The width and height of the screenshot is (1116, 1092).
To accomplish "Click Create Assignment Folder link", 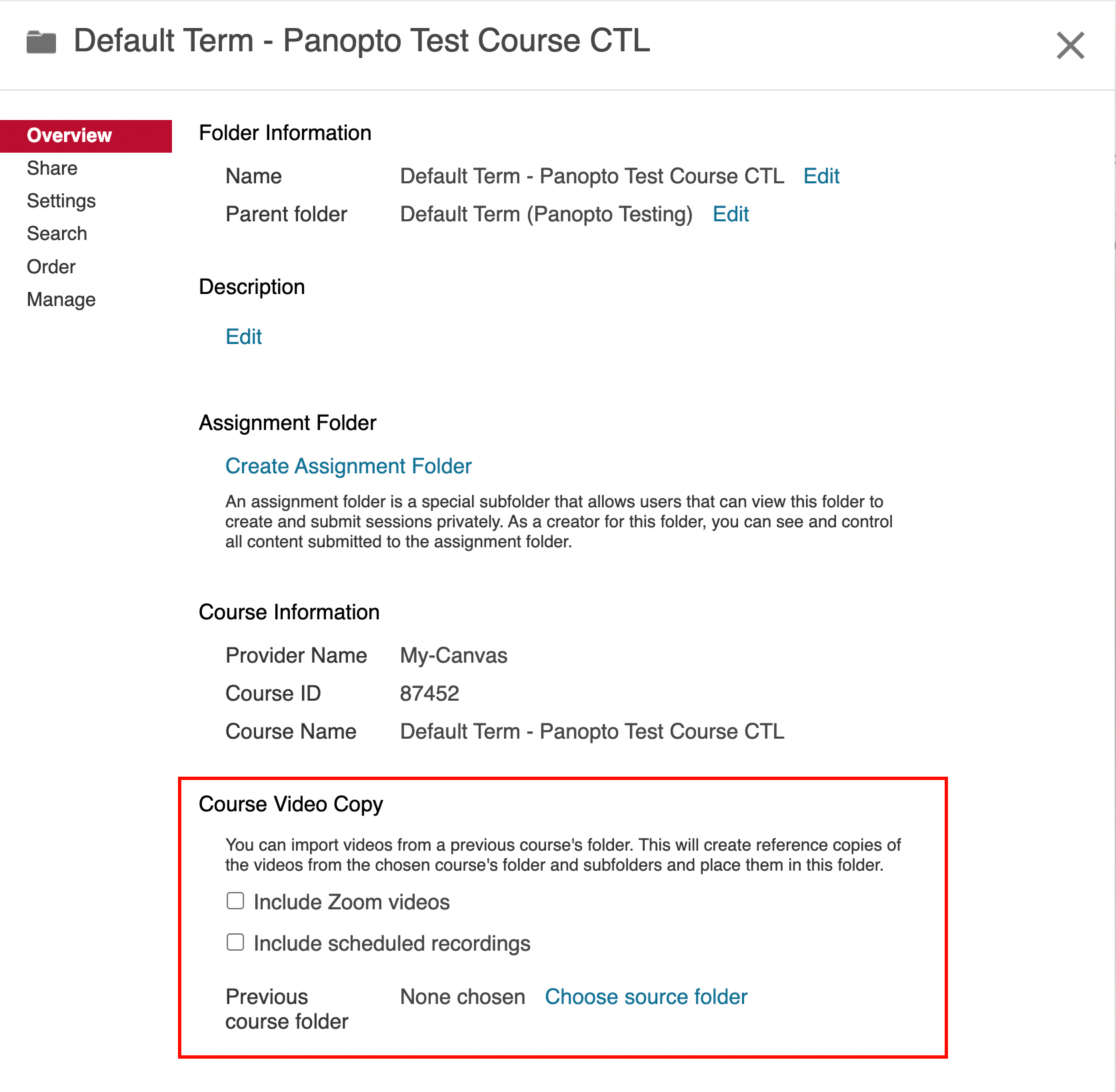I will (x=348, y=466).
